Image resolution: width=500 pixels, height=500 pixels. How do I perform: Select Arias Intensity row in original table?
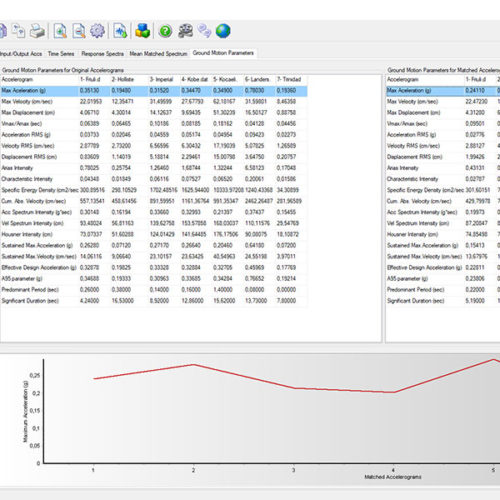coord(154,168)
